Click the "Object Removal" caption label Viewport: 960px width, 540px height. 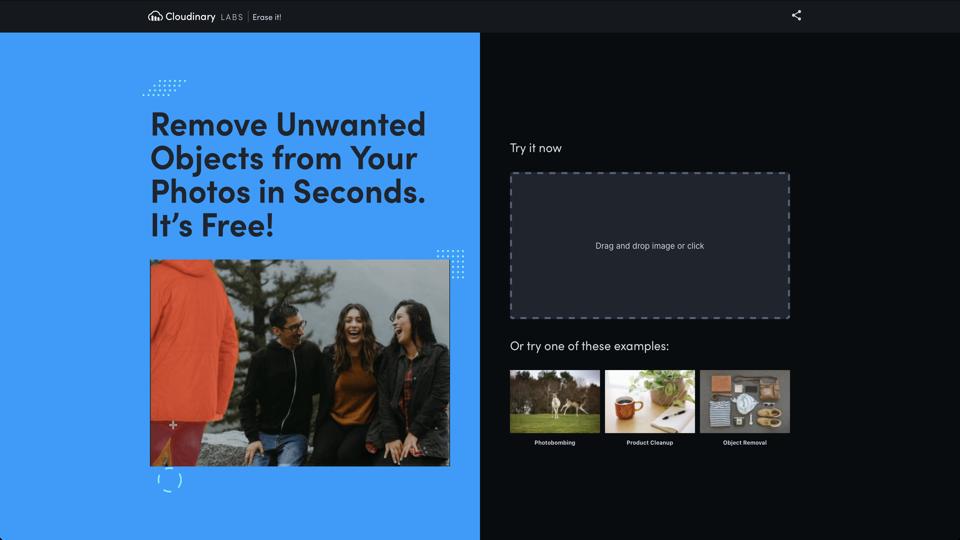[x=745, y=443]
